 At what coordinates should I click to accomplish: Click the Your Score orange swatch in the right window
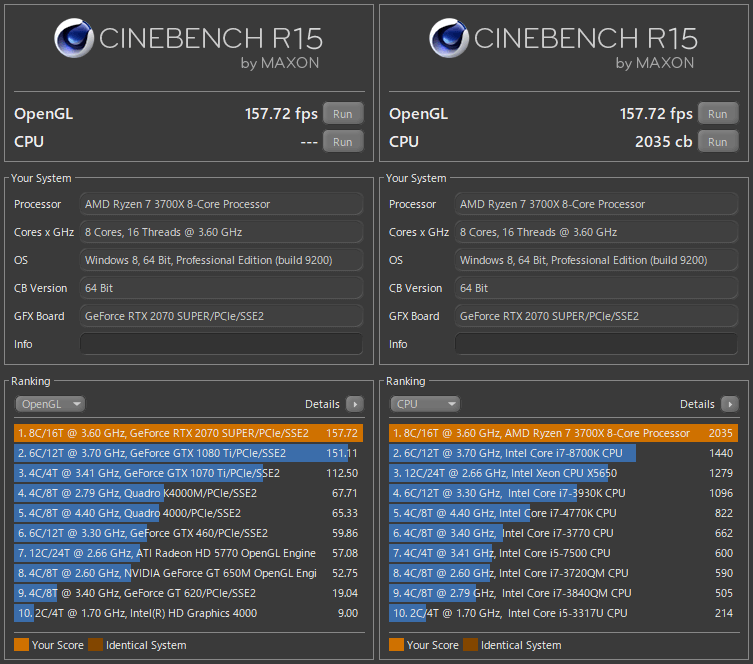[x=396, y=645]
